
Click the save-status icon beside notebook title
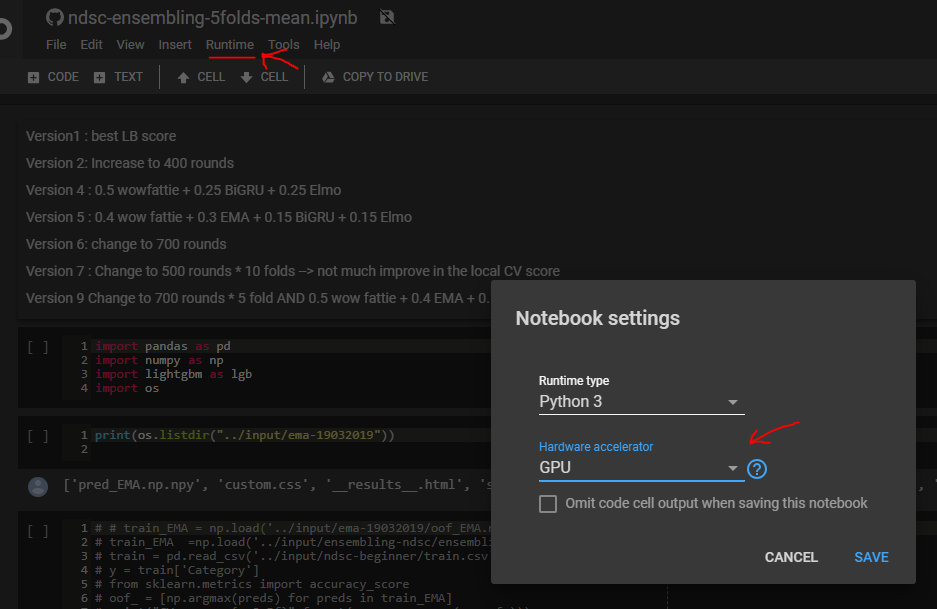point(387,17)
